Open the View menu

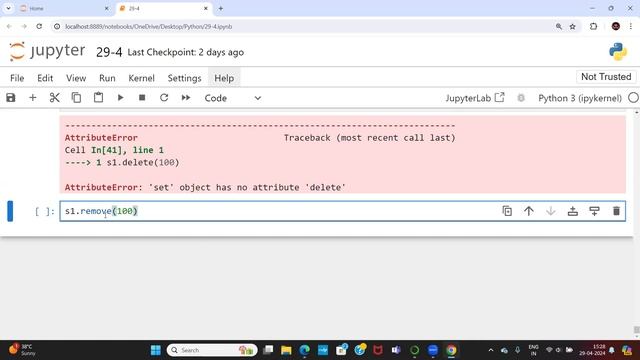pyautogui.click(x=76, y=78)
